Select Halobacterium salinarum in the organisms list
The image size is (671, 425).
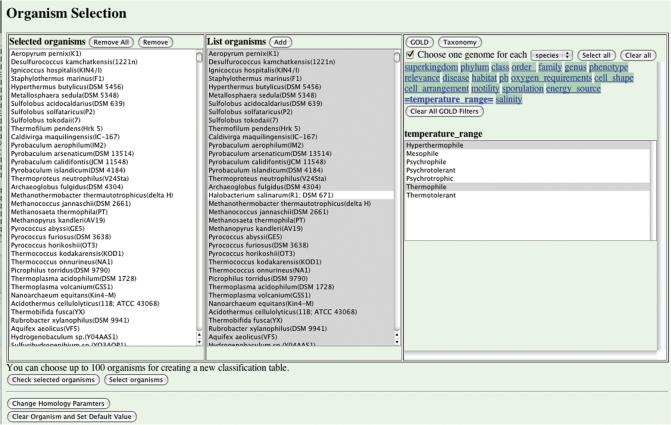[x=272, y=195]
